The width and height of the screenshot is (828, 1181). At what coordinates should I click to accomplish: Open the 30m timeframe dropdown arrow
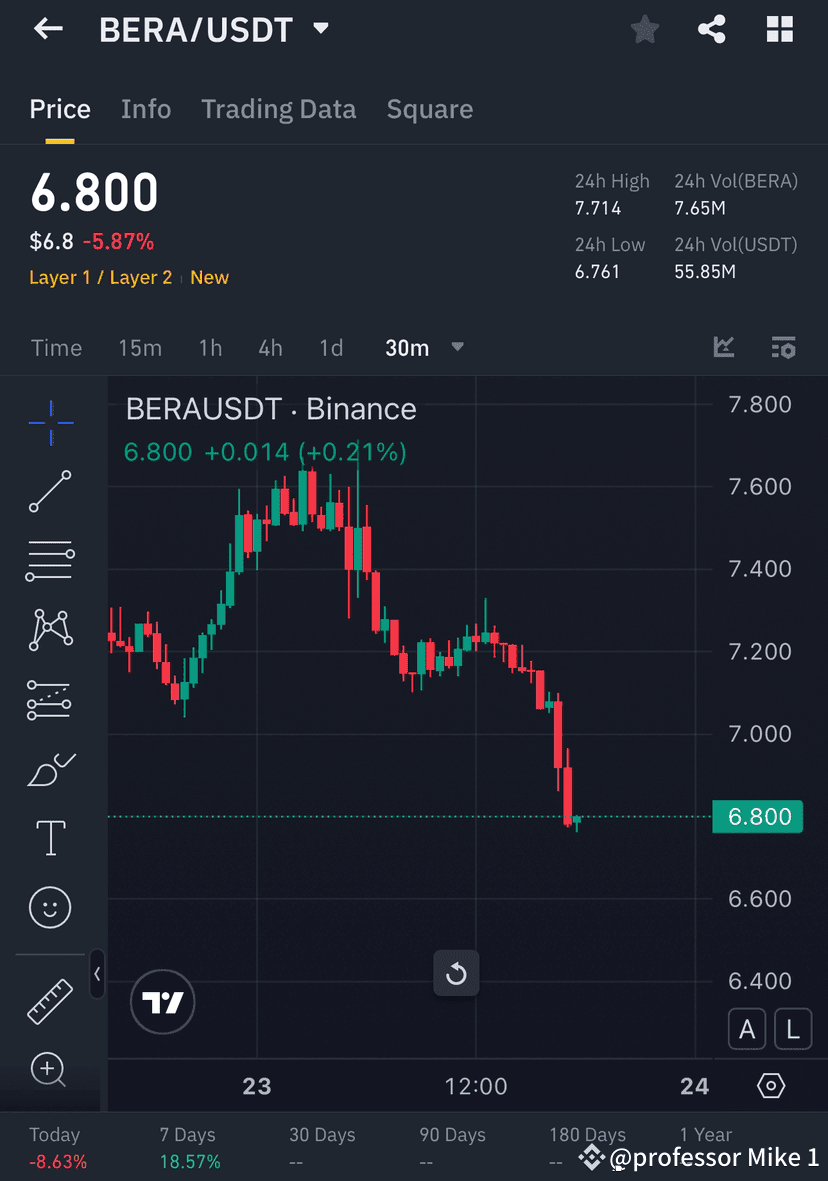tap(457, 348)
